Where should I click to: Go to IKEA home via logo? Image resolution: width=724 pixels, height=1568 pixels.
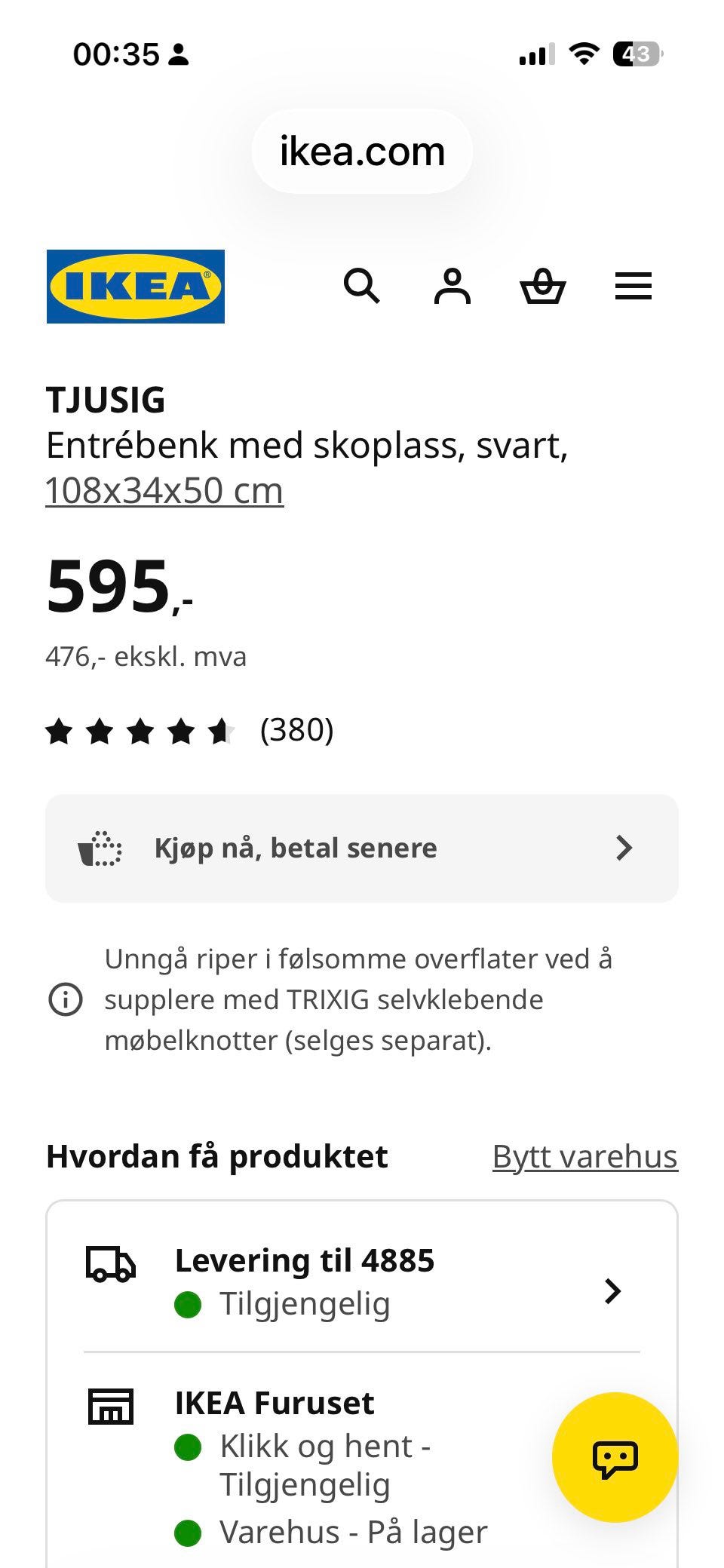136,287
